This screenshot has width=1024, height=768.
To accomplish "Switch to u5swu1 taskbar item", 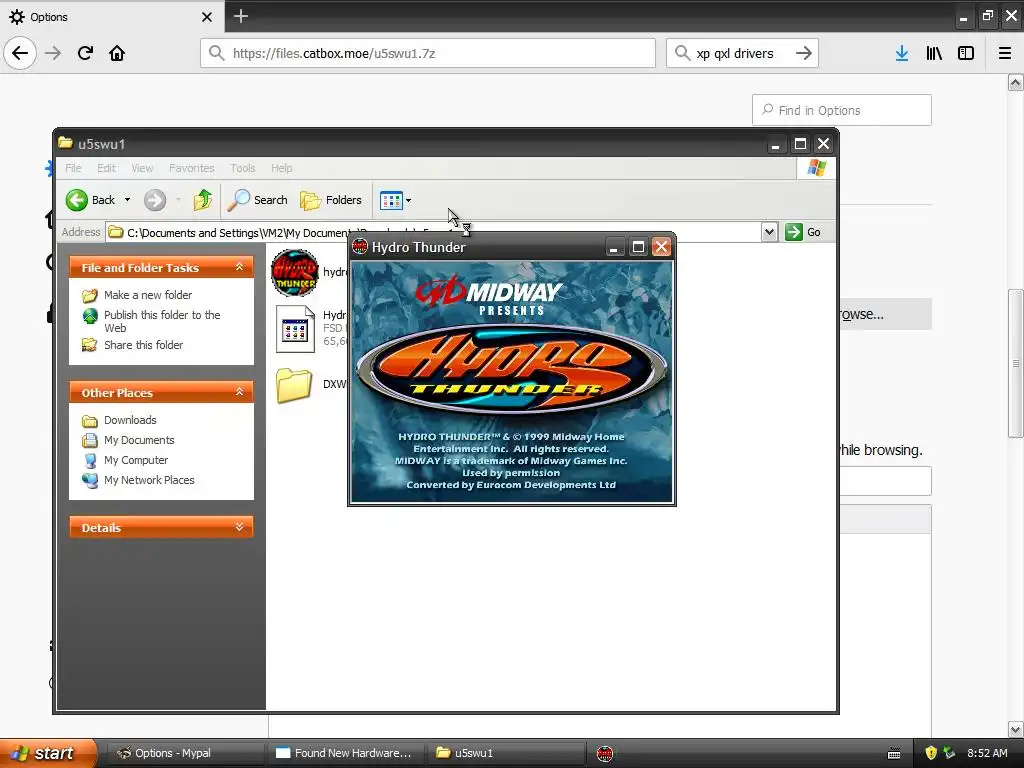I will click(x=506, y=753).
